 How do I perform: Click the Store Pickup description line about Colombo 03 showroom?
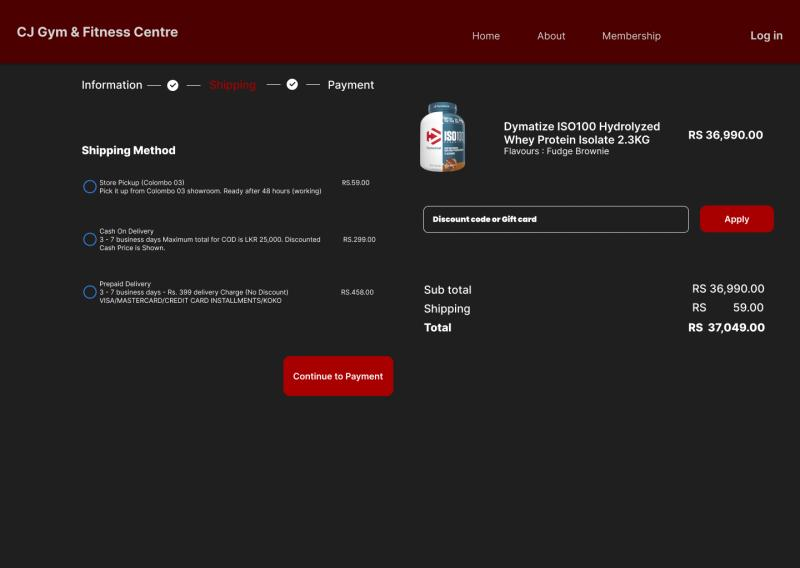[x=210, y=191]
